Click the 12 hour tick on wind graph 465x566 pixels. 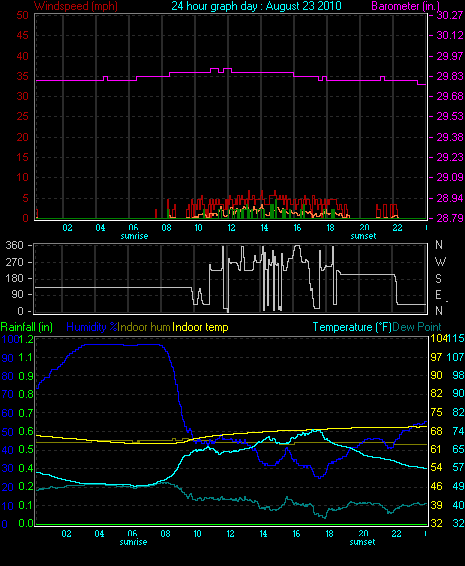point(231,228)
